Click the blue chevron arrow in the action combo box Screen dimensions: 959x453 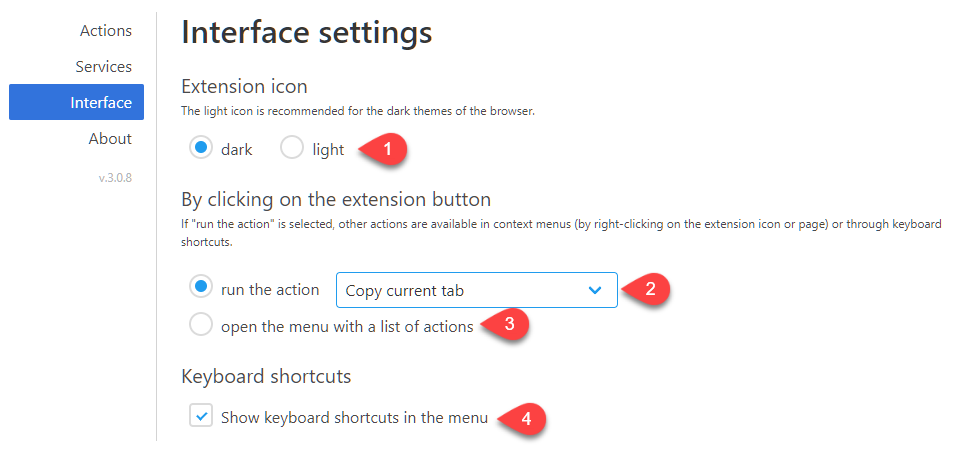[594, 290]
